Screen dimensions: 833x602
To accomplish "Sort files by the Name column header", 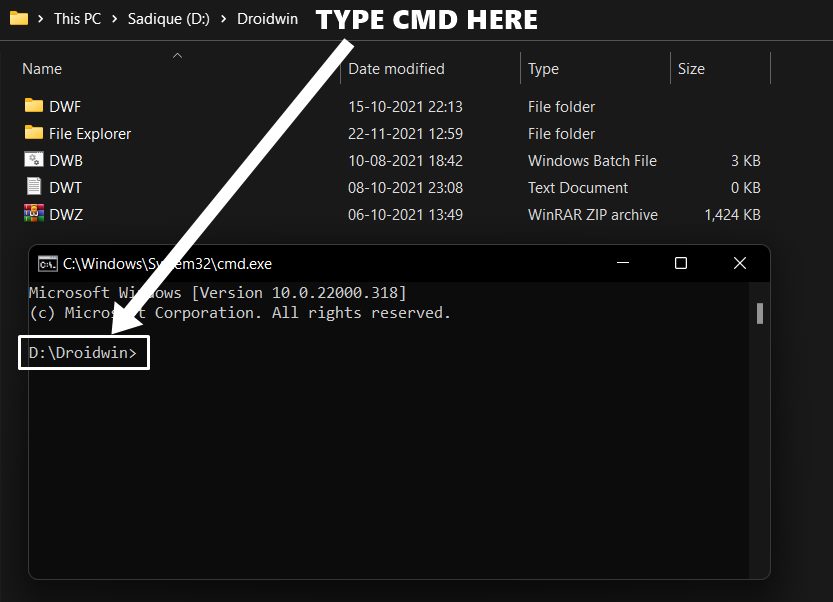I will click(41, 68).
